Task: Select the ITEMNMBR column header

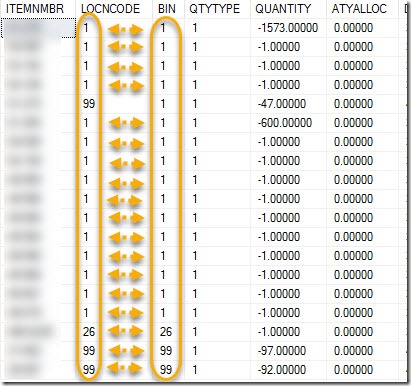Action: coord(35,9)
